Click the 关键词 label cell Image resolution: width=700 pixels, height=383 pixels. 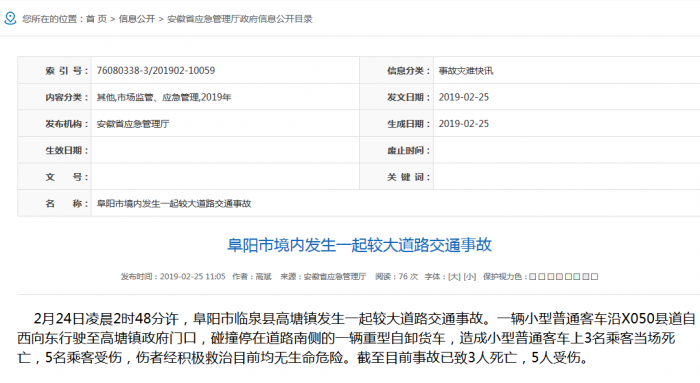click(396, 177)
